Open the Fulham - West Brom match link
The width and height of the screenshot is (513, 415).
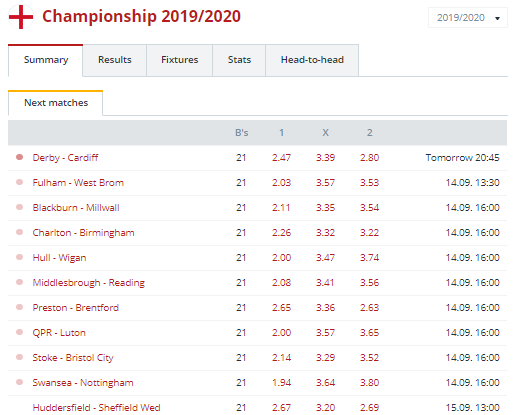click(x=78, y=183)
